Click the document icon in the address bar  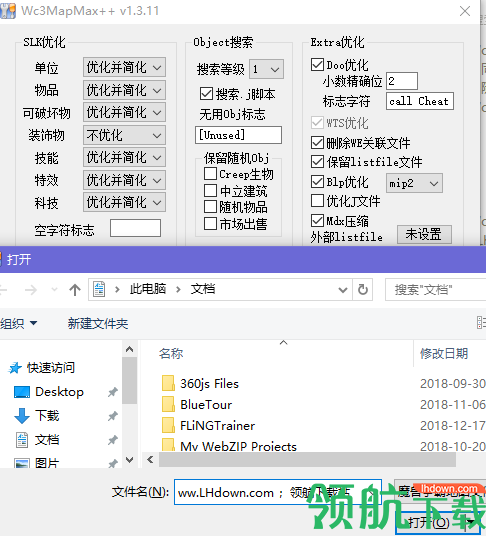(x=99, y=290)
